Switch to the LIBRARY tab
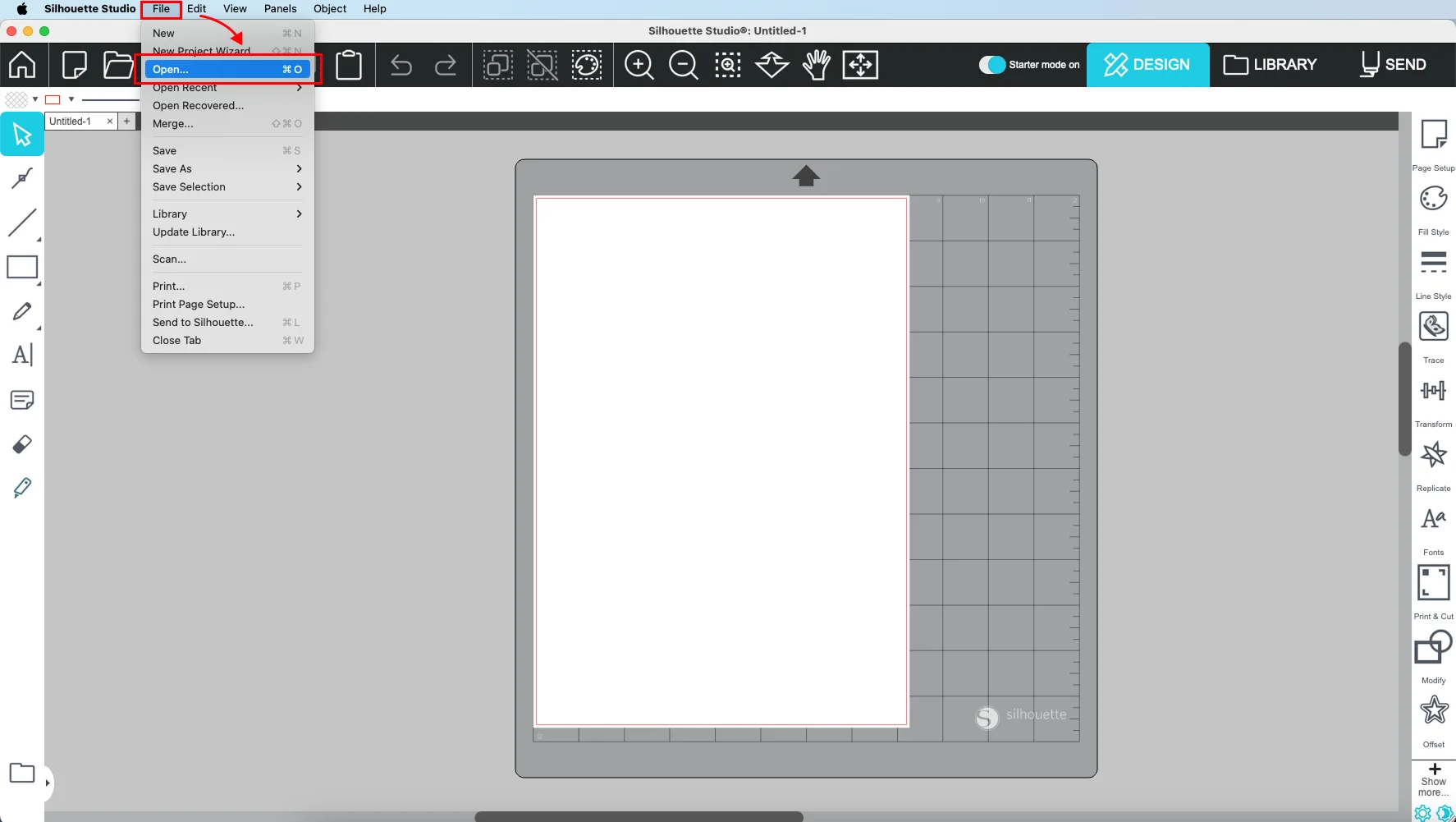This screenshot has height=822, width=1456. pos(1270,65)
